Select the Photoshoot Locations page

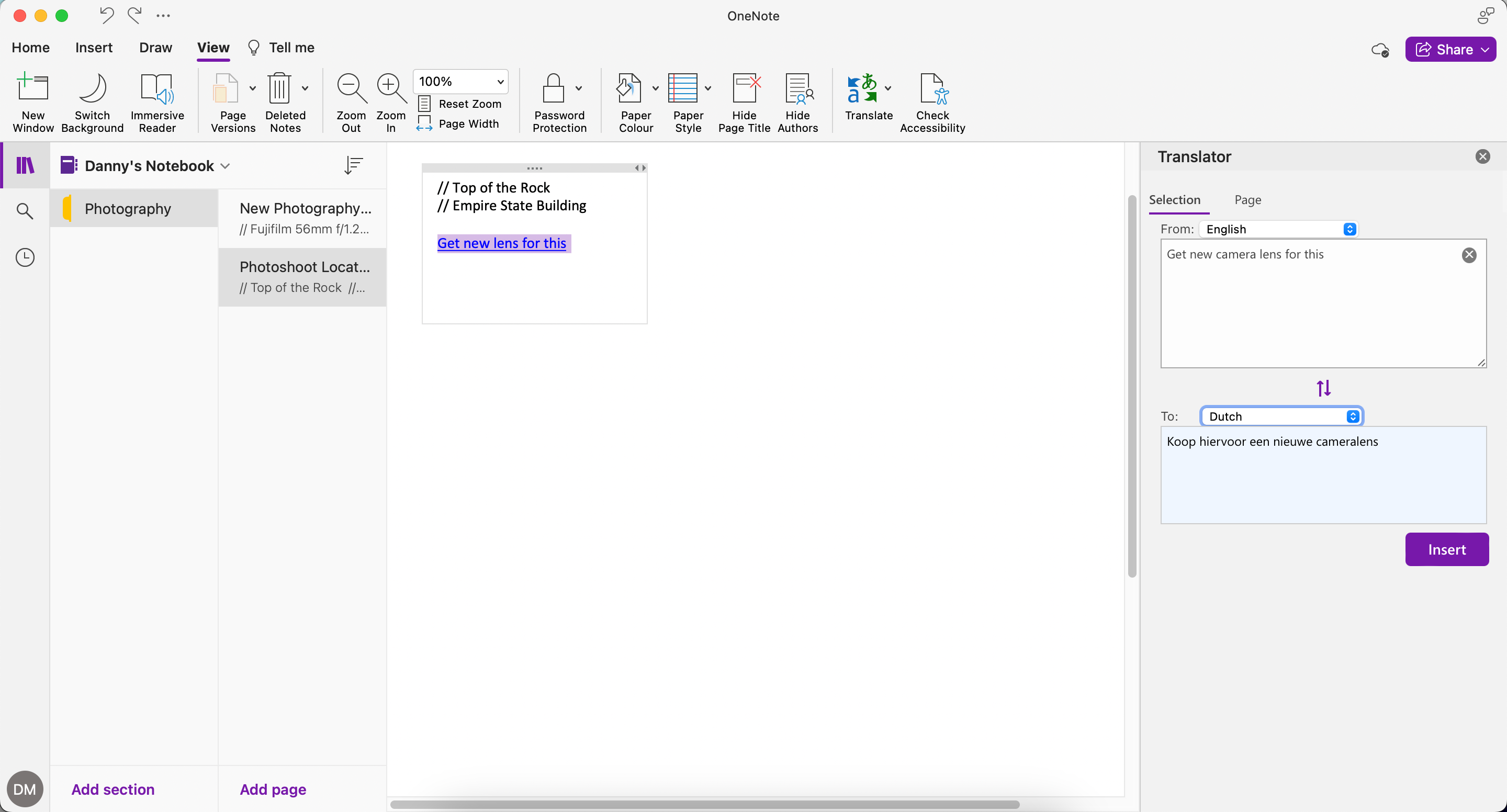302,277
